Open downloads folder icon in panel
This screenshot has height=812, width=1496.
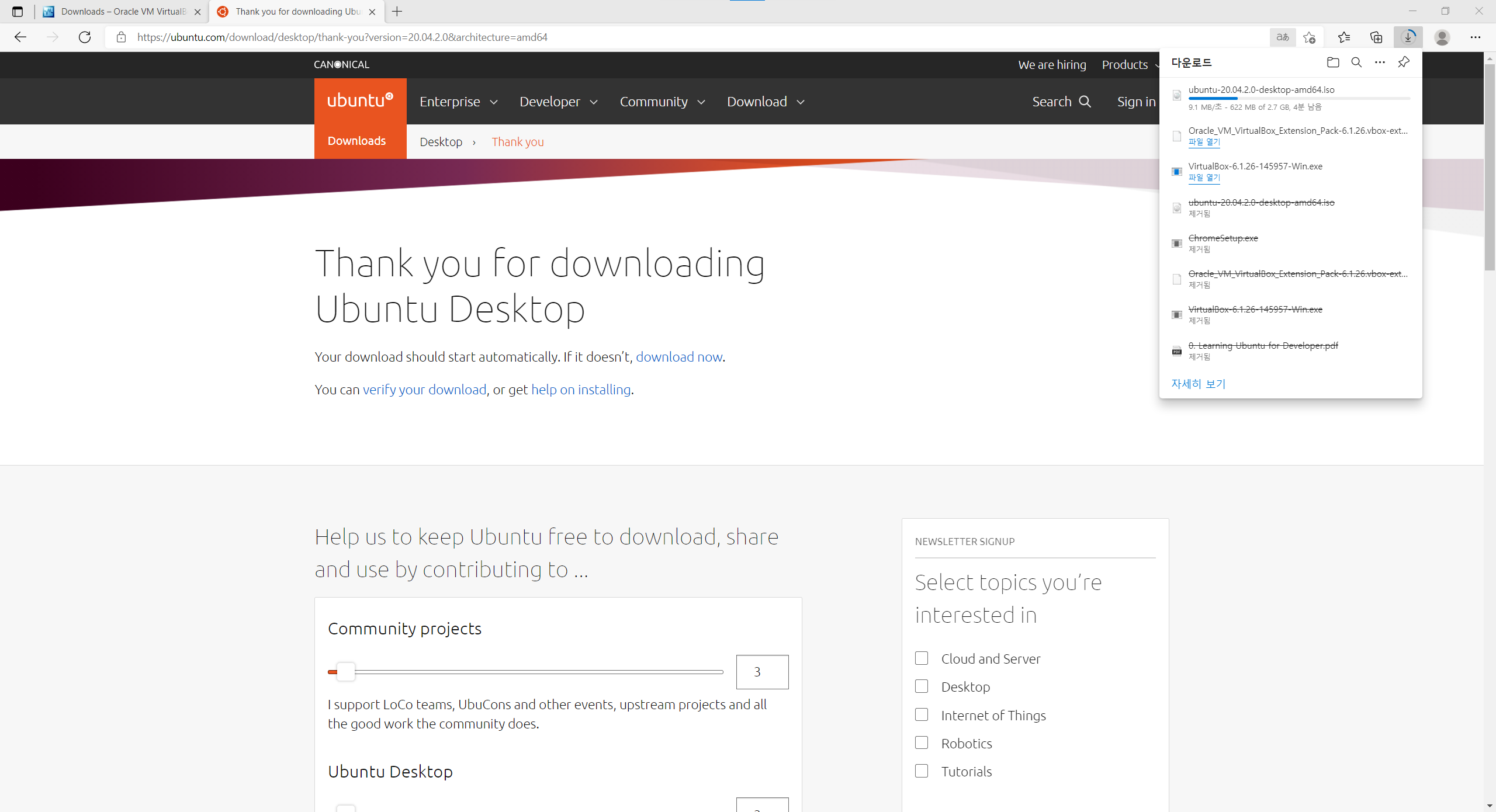(1333, 63)
